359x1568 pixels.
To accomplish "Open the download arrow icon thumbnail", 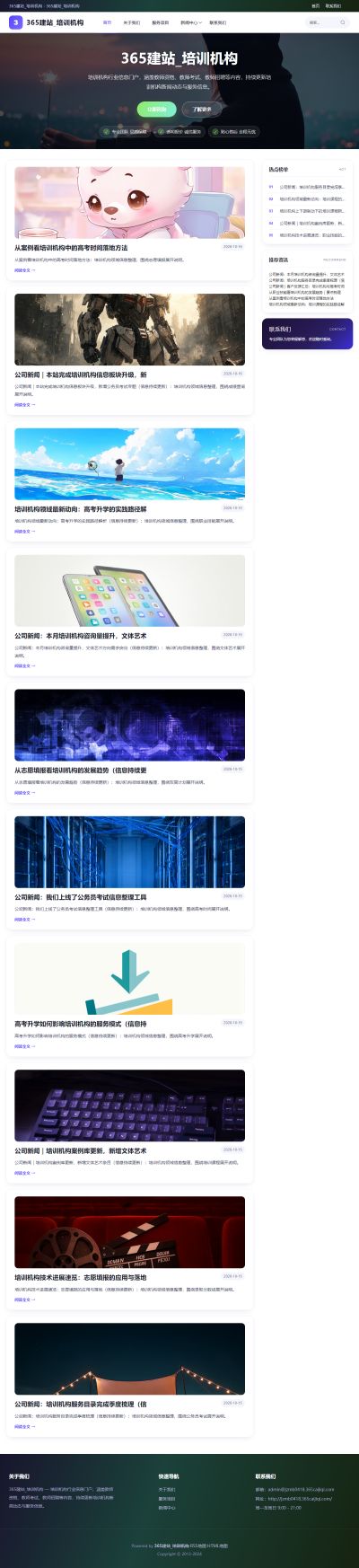I will (x=129, y=979).
